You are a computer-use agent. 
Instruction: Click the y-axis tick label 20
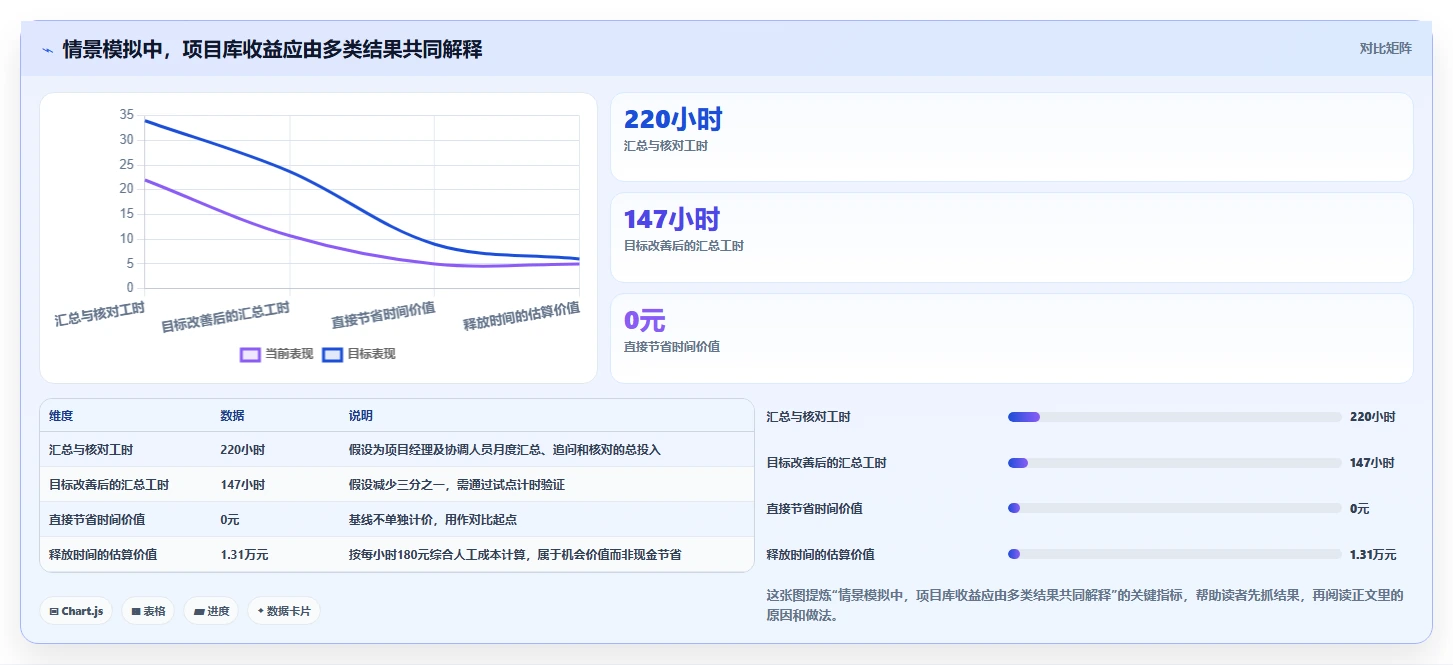(126, 189)
